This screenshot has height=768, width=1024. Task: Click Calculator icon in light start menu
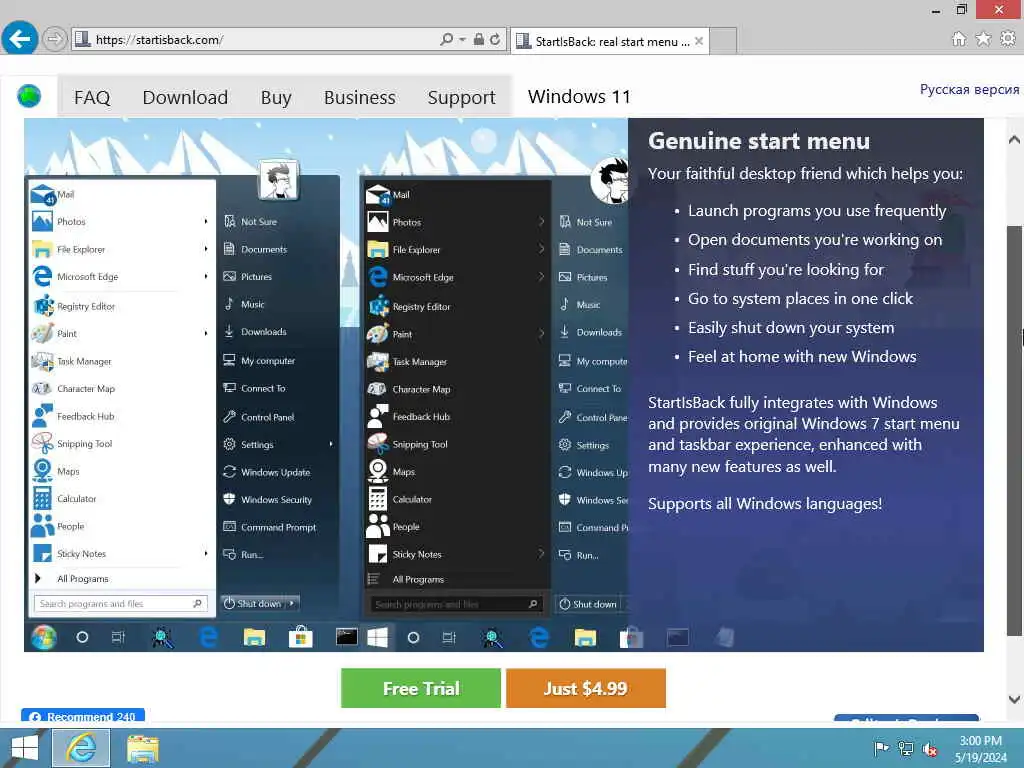click(42, 498)
